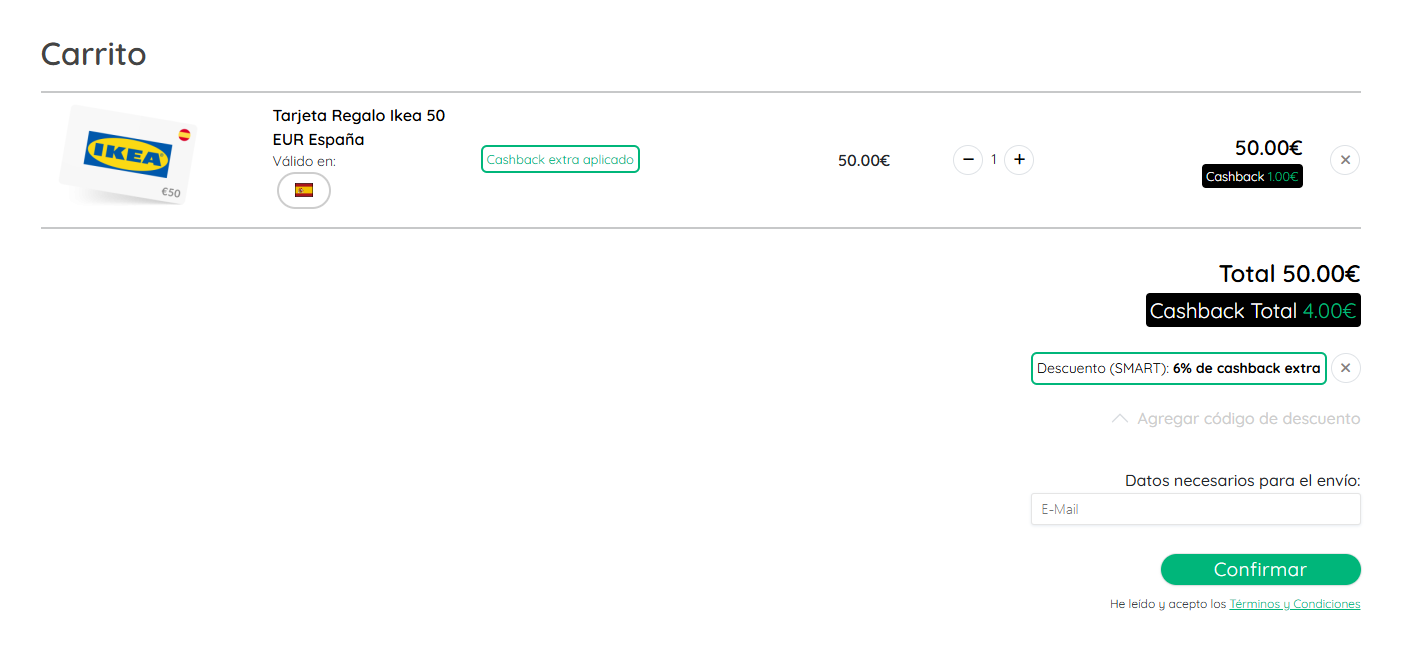Click the Válido en: label

point(304,161)
